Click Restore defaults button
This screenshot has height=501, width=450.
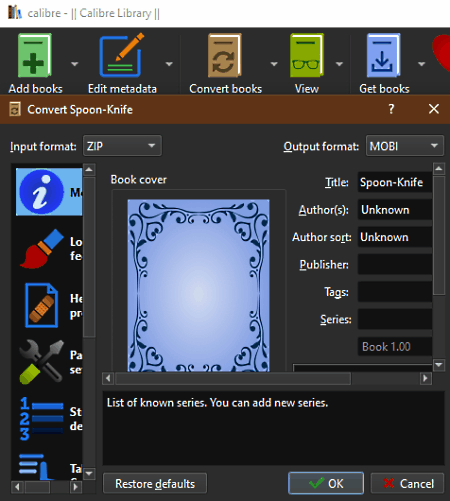pos(155,483)
